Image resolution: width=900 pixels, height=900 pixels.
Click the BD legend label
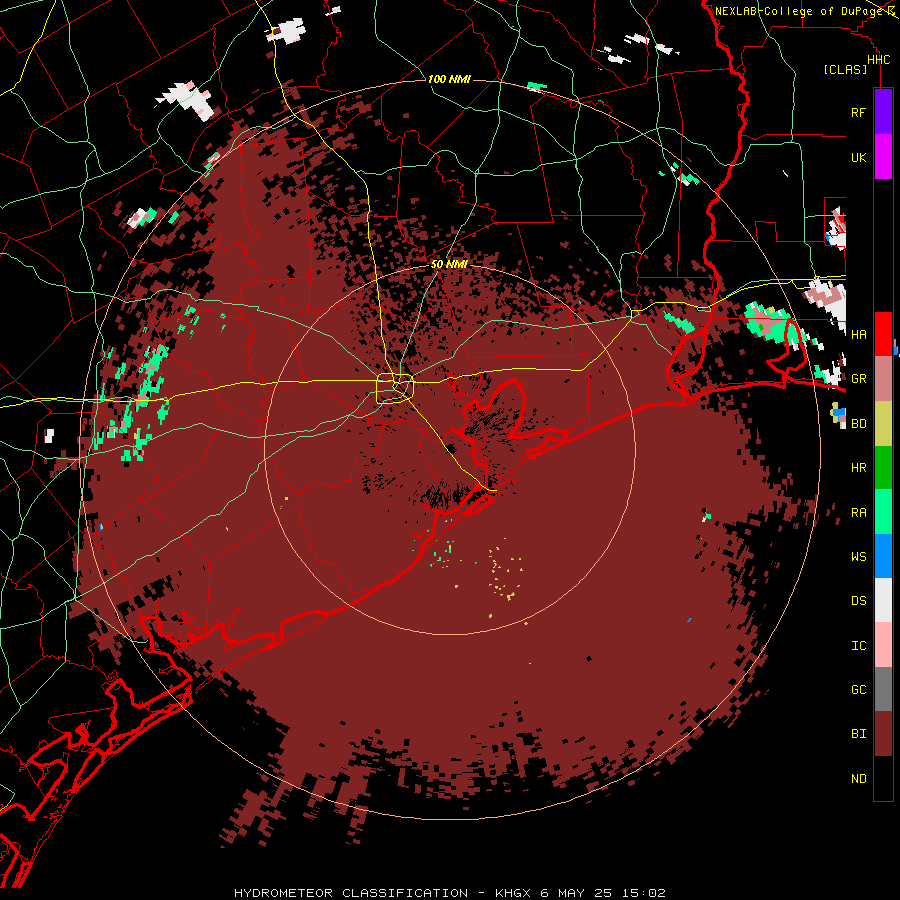(x=859, y=424)
